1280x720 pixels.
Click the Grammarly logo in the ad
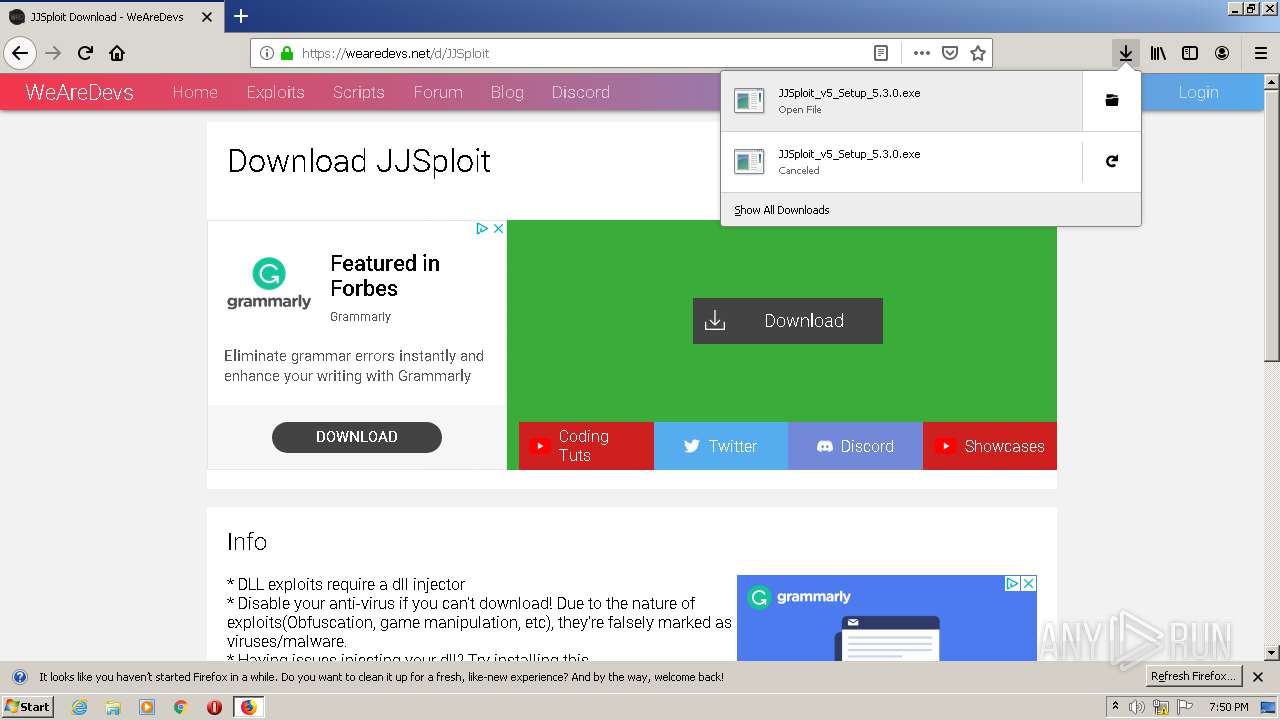point(269,284)
